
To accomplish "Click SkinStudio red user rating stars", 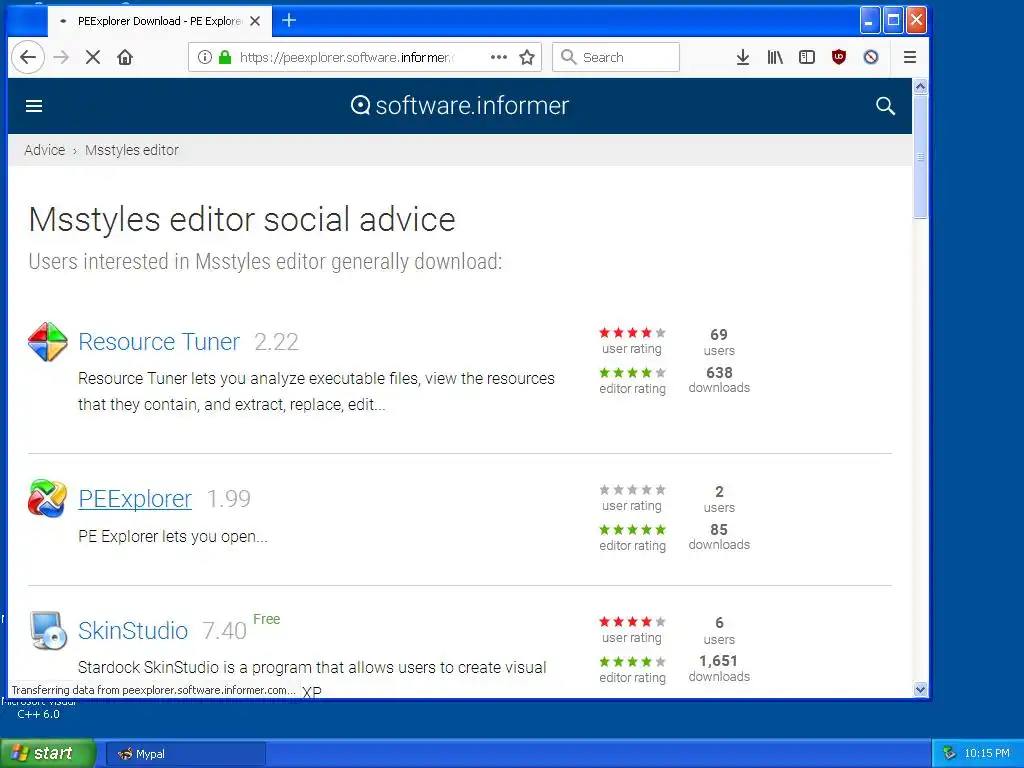I will pos(632,621).
